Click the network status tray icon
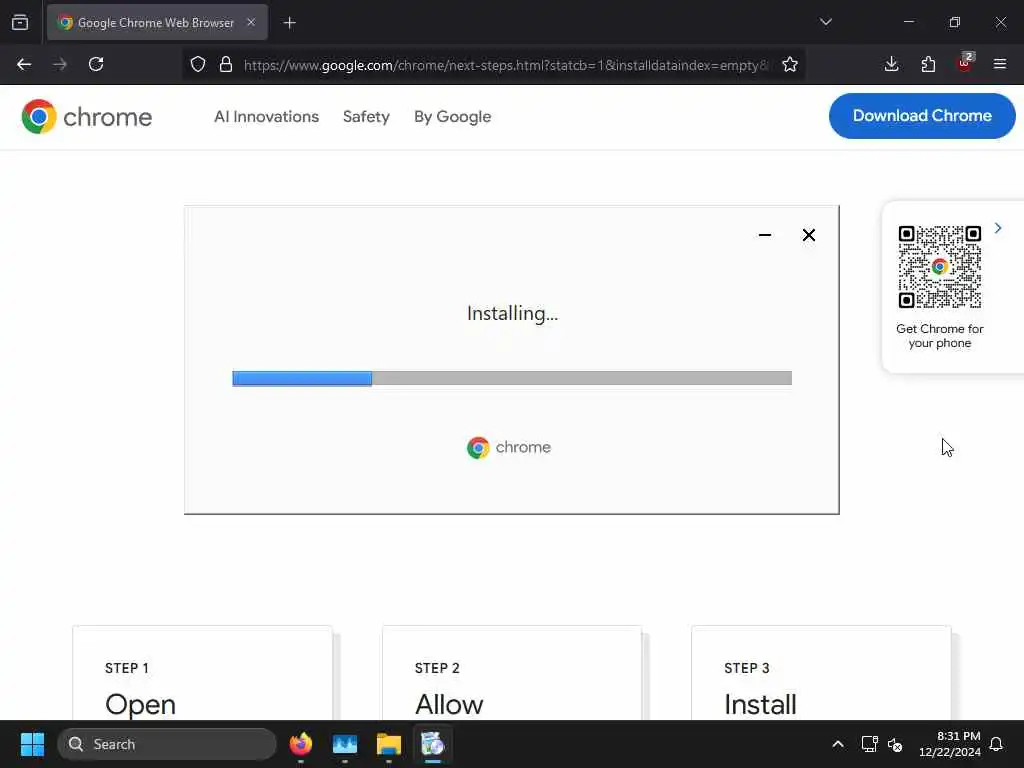 click(x=869, y=744)
